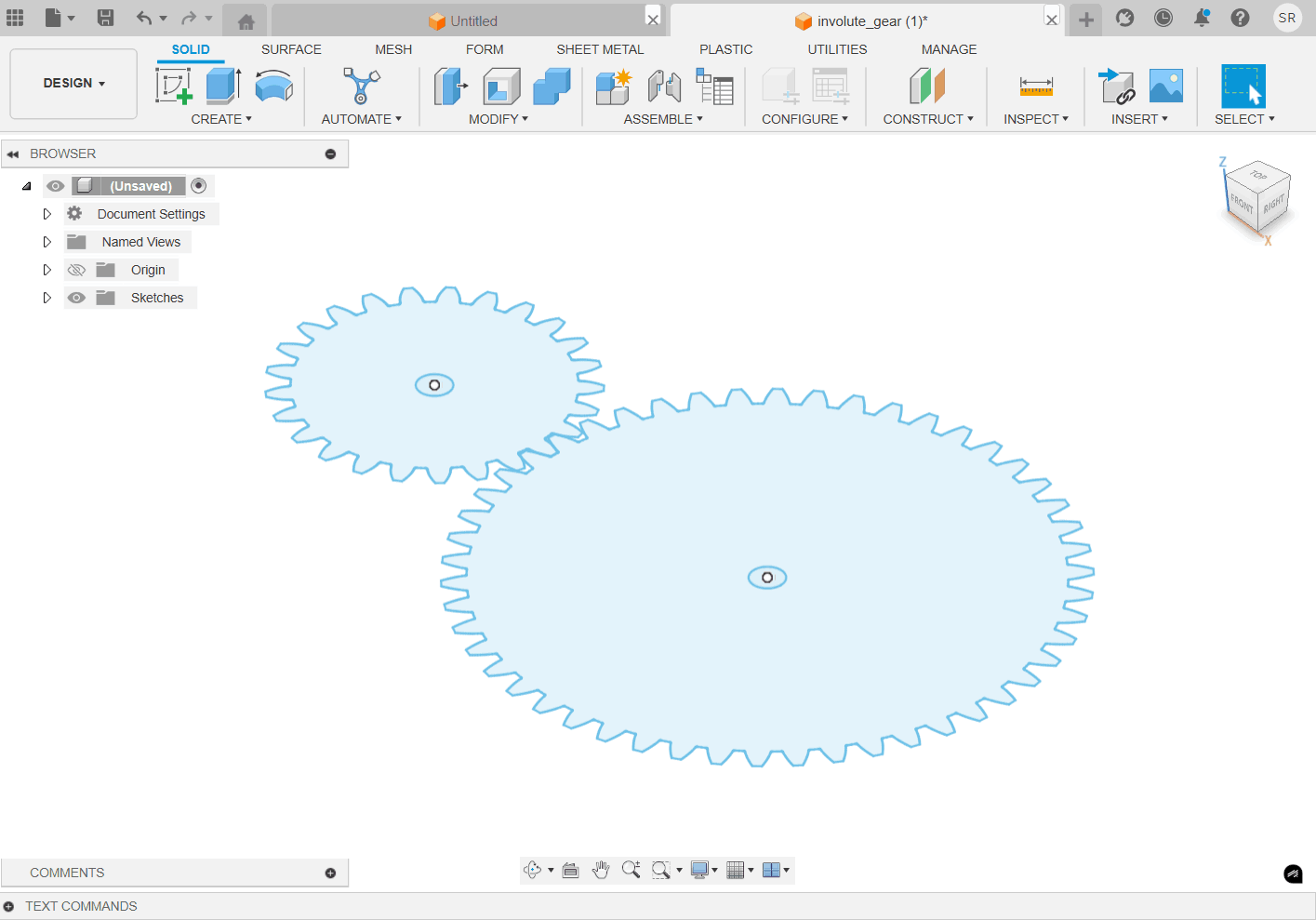Open the CONFIGURE dropdown menu
Image resolution: width=1316 pixels, height=920 pixels.
pos(804,119)
